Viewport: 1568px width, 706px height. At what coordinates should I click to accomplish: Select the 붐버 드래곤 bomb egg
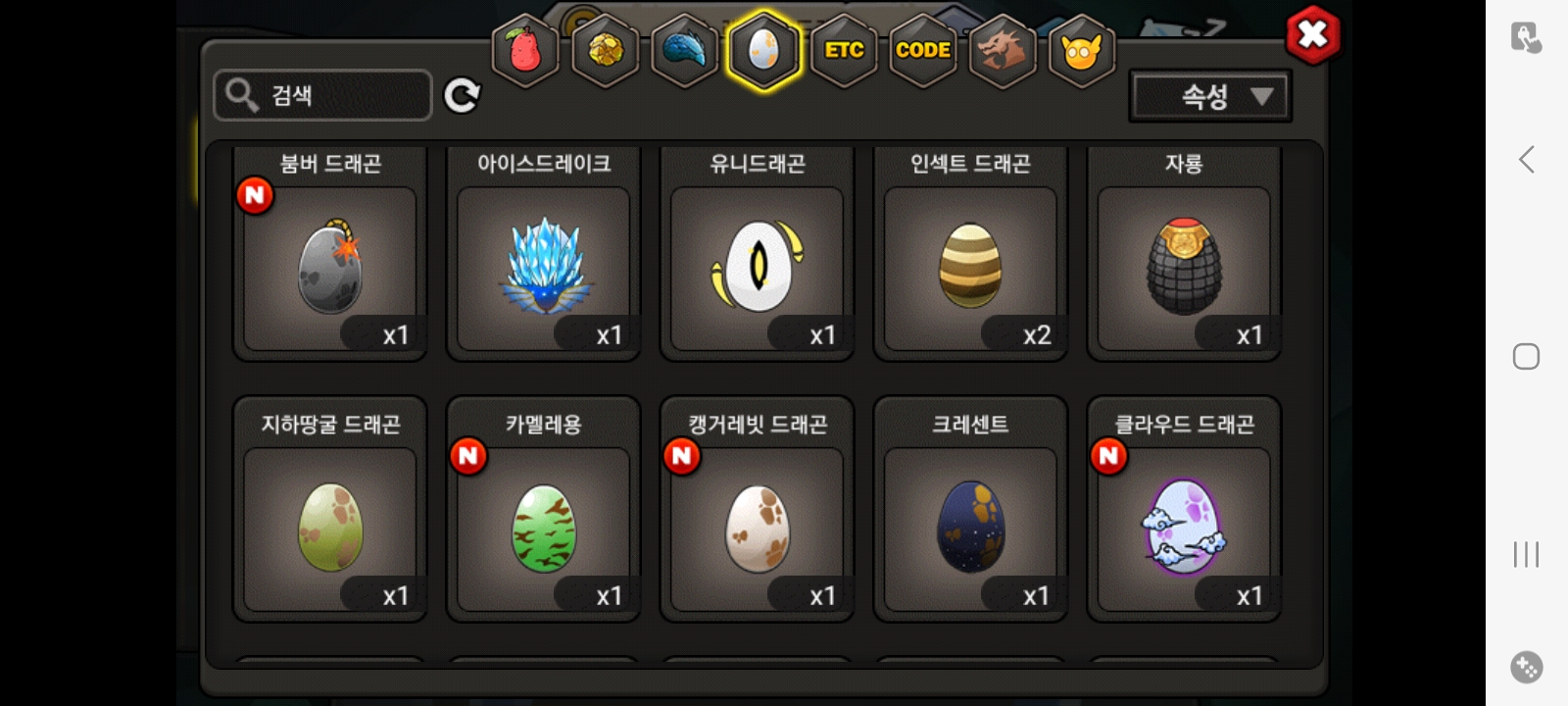pyautogui.click(x=330, y=253)
